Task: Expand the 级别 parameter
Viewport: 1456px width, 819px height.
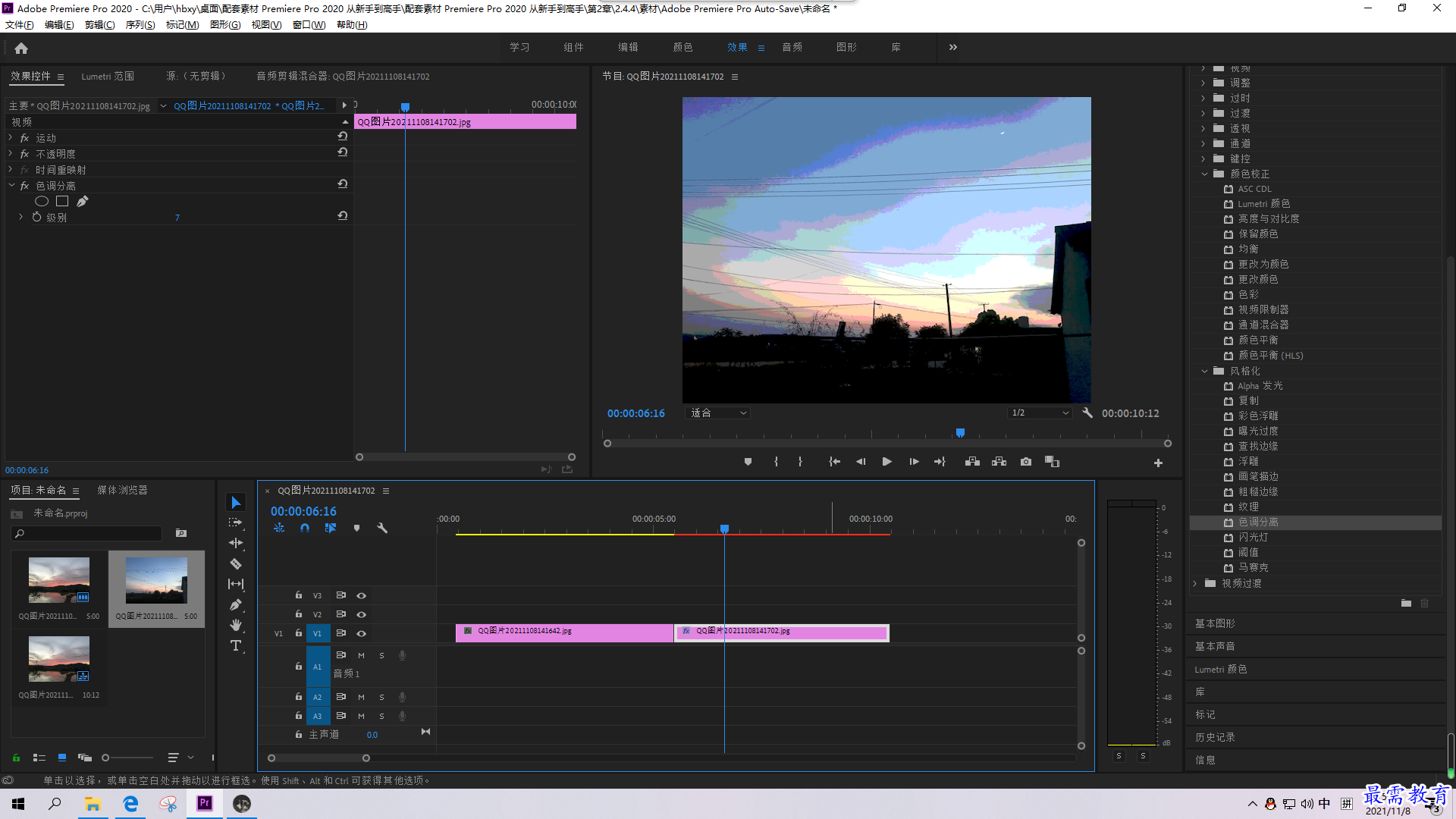Action: coord(20,217)
